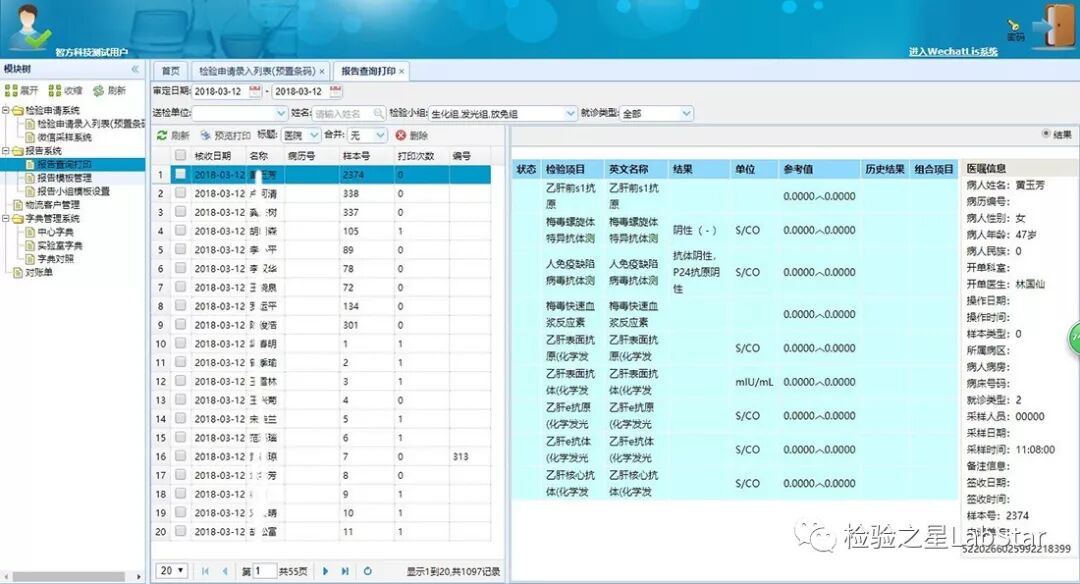The width and height of the screenshot is (1080, 584).
Task: Close the 报告查询打印 tab
Action: click(402, 71)
